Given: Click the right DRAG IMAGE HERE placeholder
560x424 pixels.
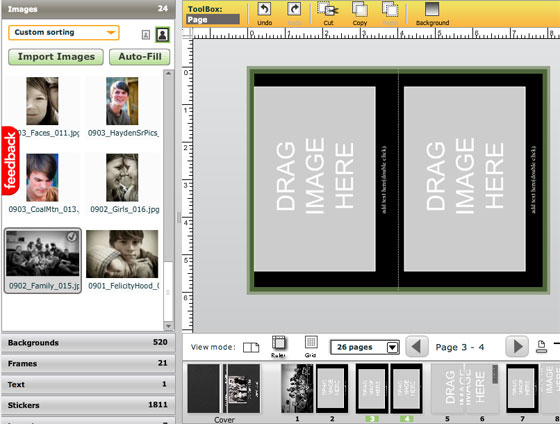Looking at the screenshot, I should 465,179.
